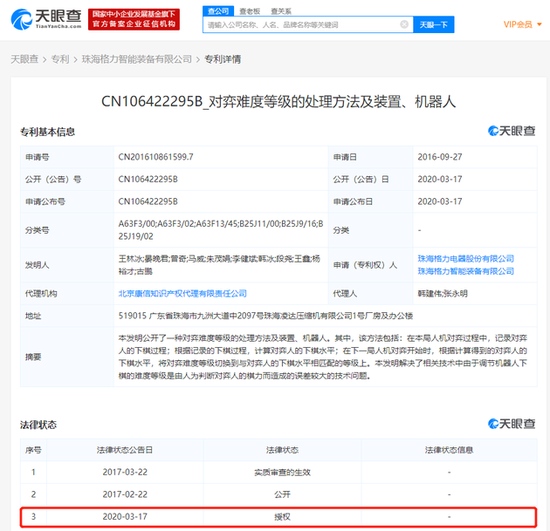Open agency link 北京康信知识产权代理有限责任公司

(182, 293)
